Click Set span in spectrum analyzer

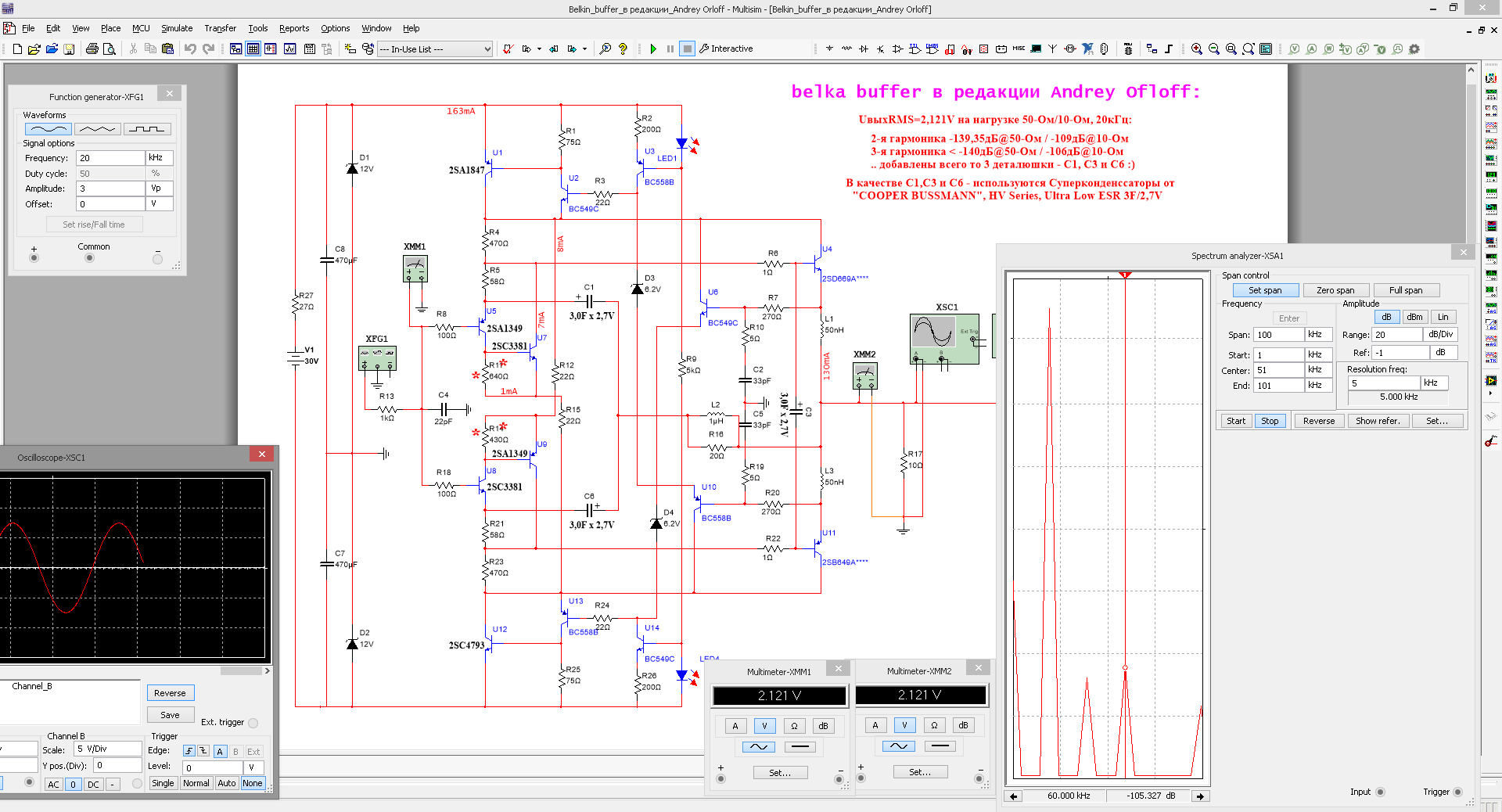1265,290
